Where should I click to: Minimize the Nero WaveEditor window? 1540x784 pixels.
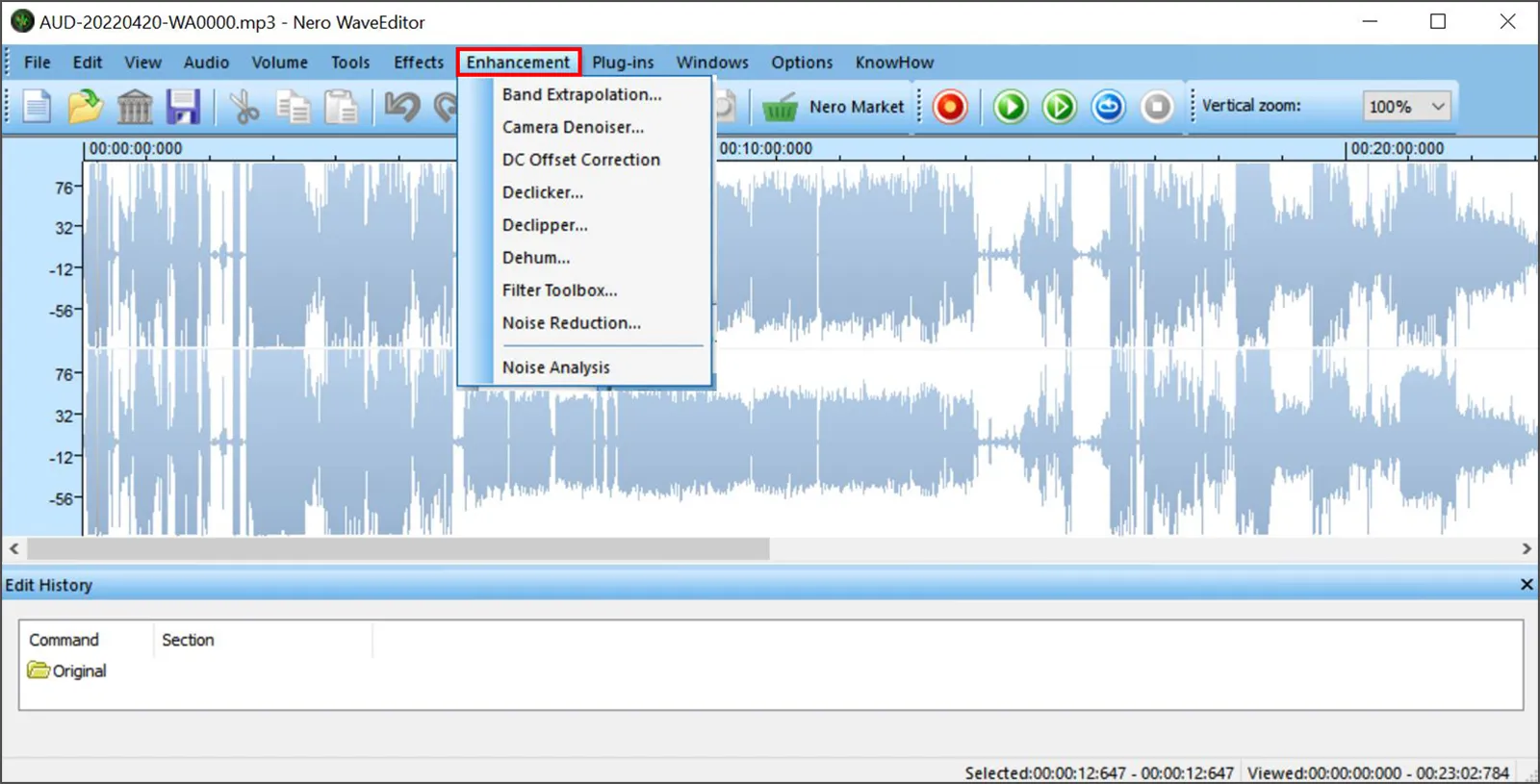click(1370, 21)
